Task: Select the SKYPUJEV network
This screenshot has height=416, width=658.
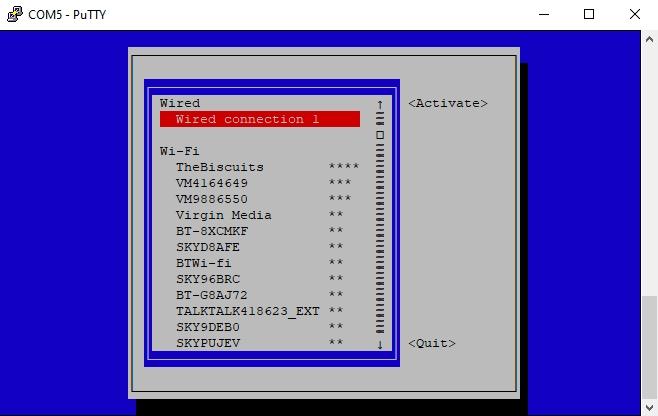Action: pos(260,343)
